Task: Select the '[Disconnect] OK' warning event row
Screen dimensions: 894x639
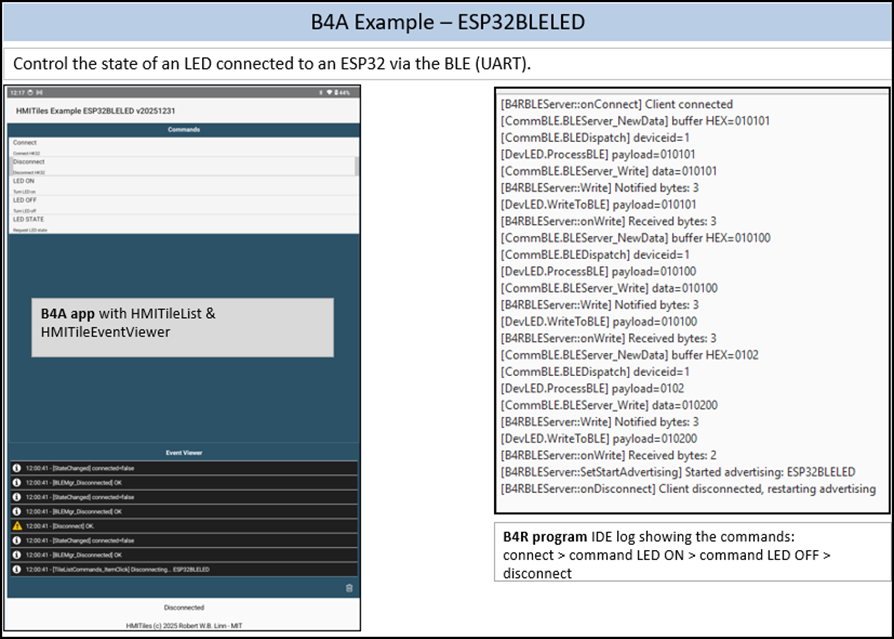Action: 184,526
